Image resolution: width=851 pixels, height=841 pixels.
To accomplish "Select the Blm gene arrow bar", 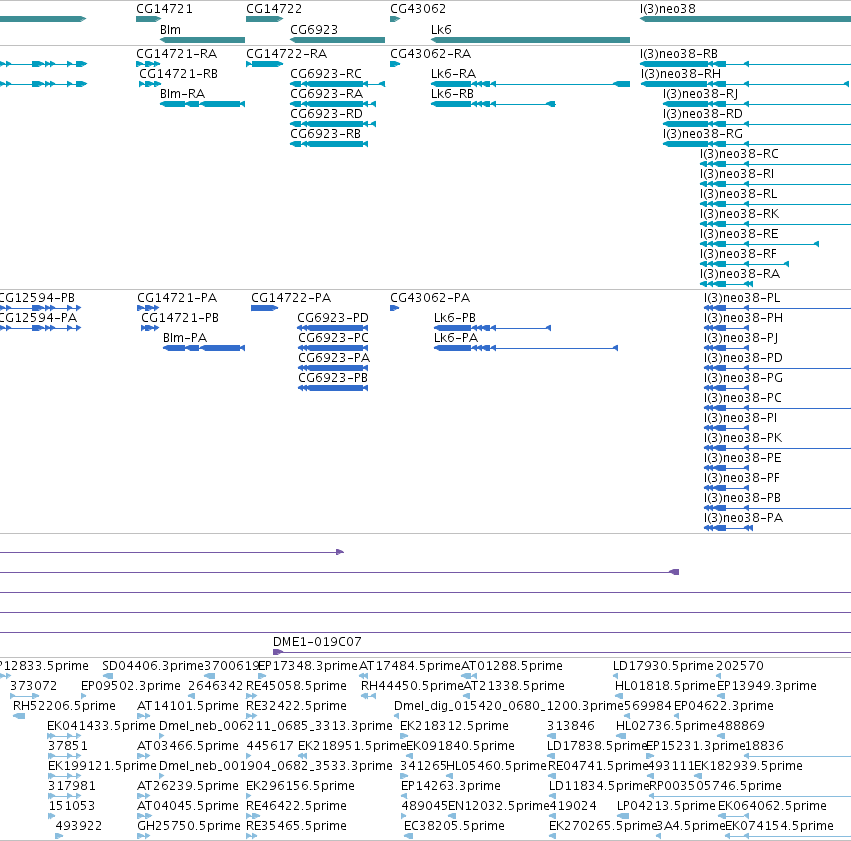I will (202, 40).
